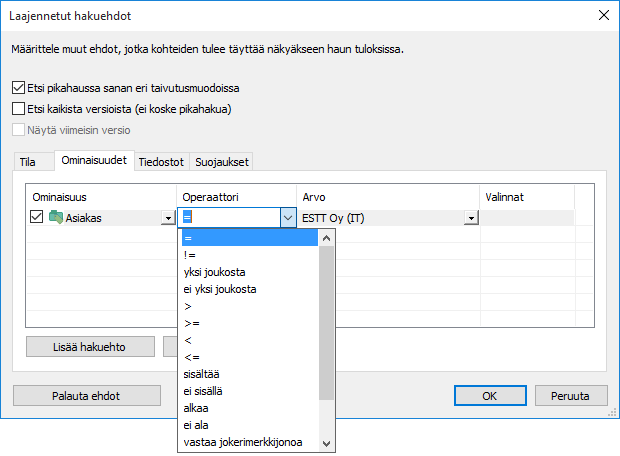Uncheck the Asiakas row checkbox
The width and height of the screenshot is (620, 456).
(37, 218)
